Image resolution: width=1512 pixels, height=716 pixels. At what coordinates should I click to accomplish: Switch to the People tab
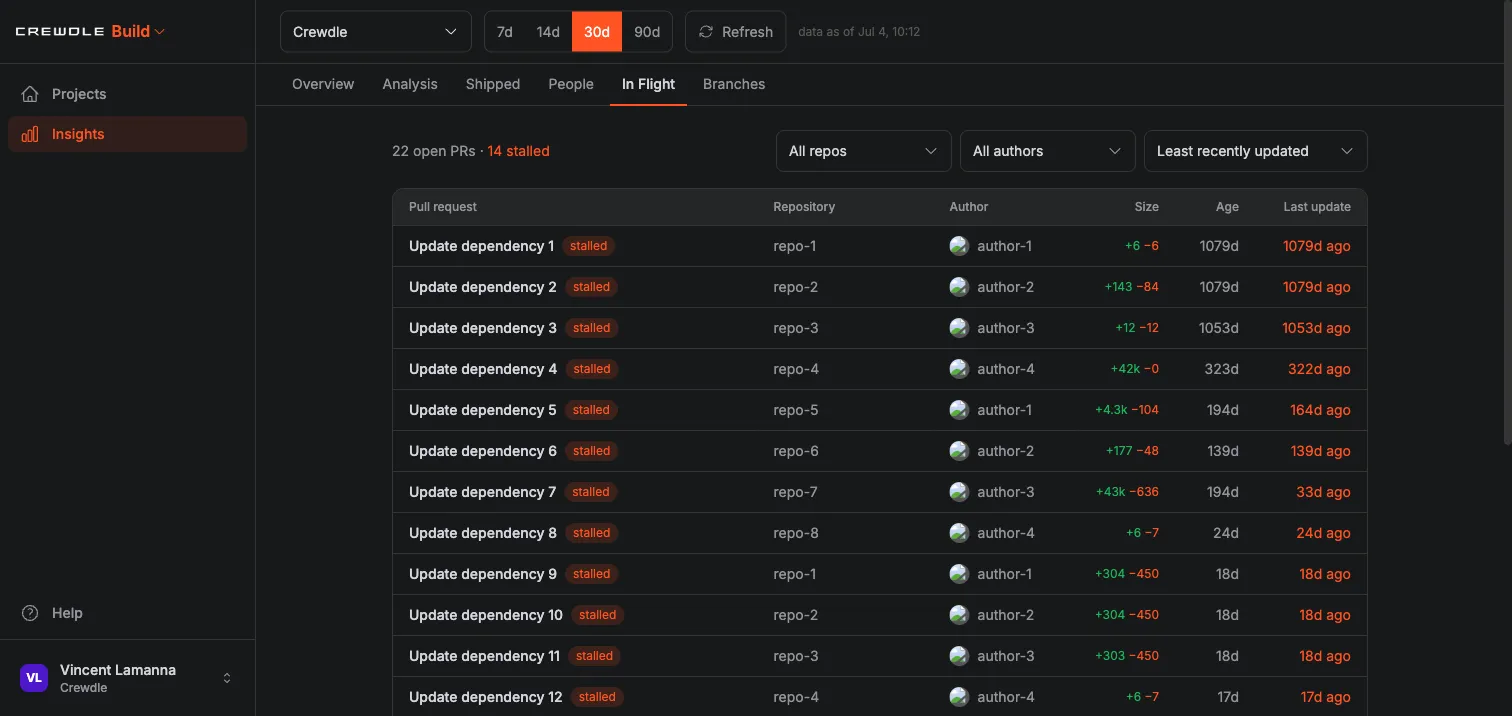[x=571, y=84]
